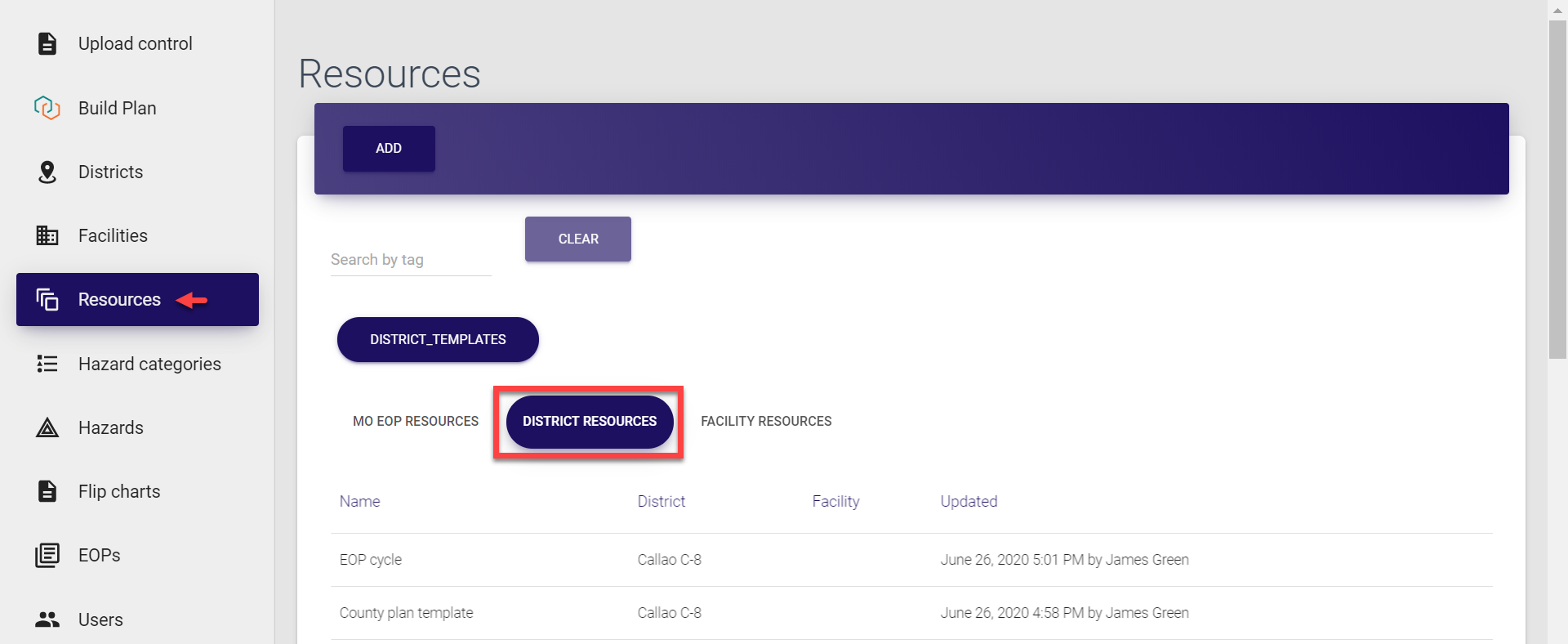This screenshot has width=1568, height=644.
Task: Select the DISTRICT_TEMPLATES tag chip
Action: point(438,339)
